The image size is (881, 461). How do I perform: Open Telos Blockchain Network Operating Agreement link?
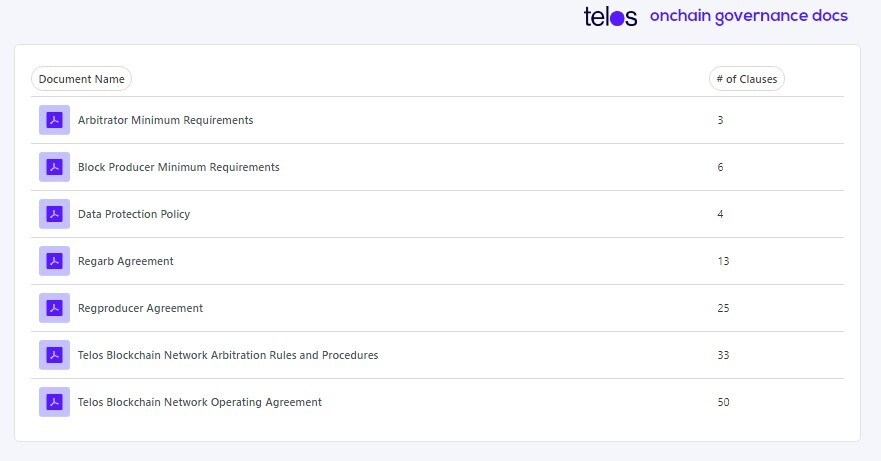pos(200,403)
